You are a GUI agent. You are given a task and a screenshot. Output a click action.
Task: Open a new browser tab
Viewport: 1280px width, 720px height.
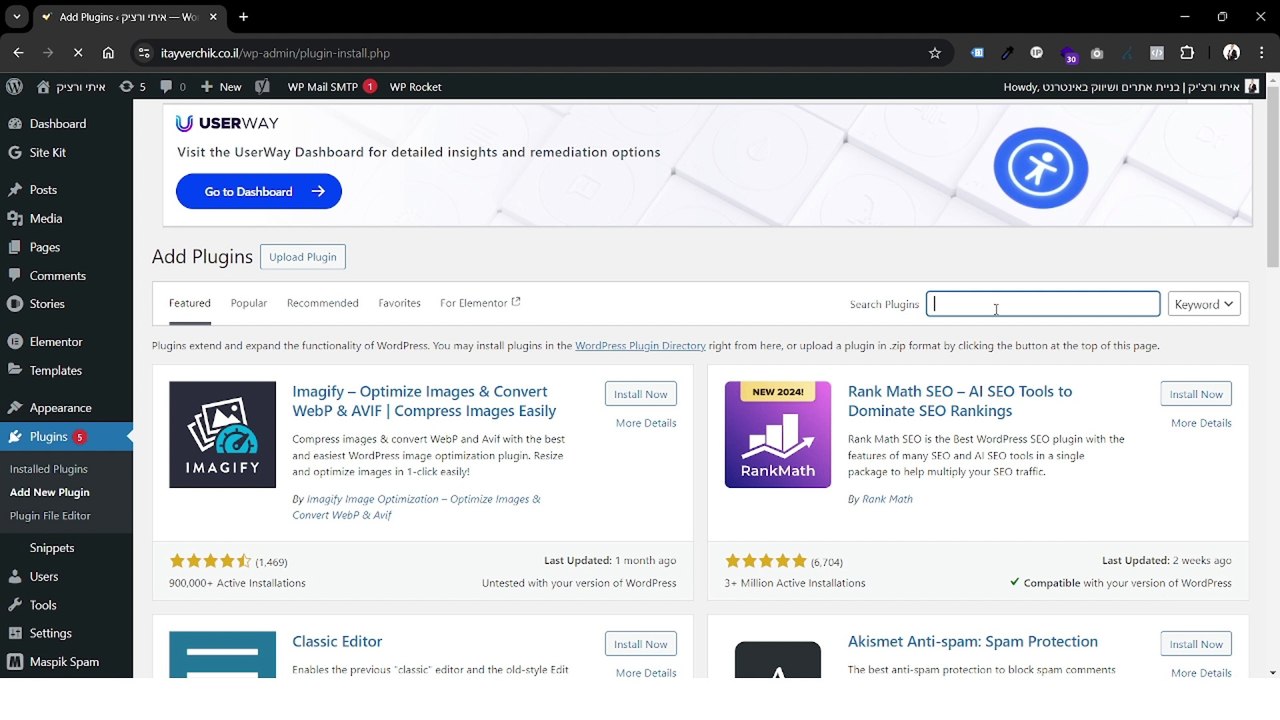click(243, 17)
